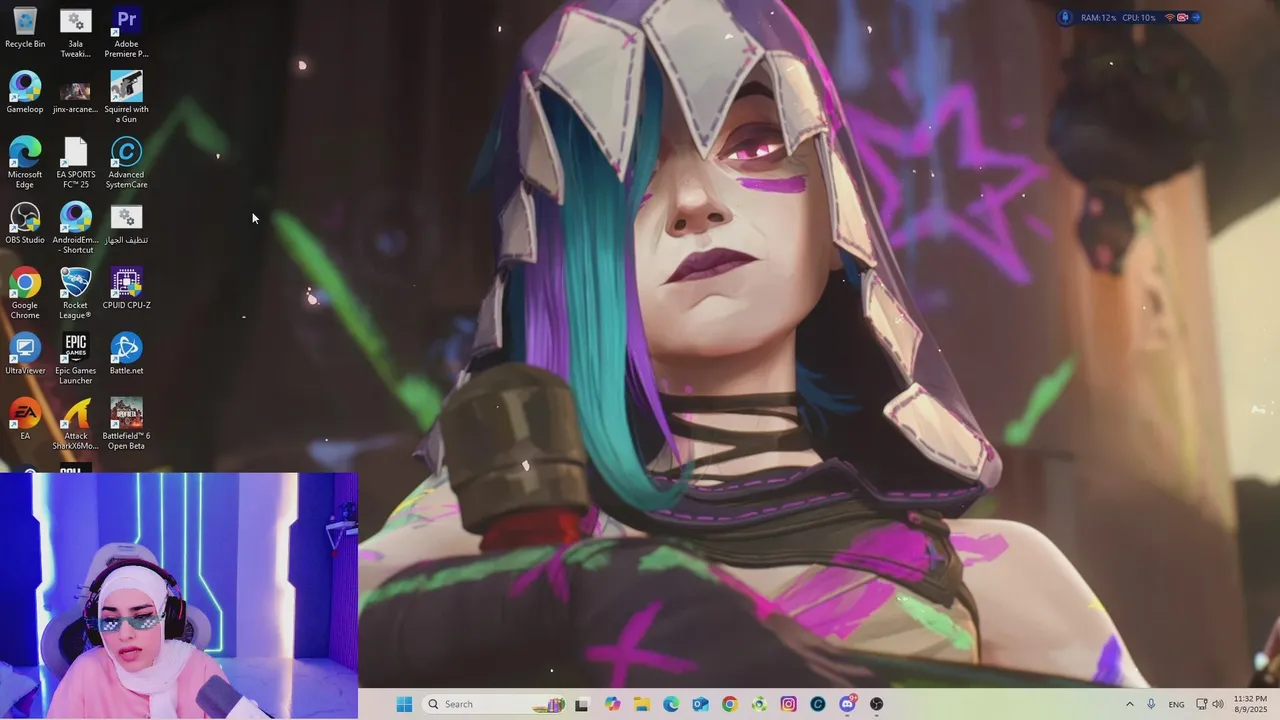Click the red screen recorder widget icon
The width and height of the screenshot is (1280, 720).
point(1182,17)
